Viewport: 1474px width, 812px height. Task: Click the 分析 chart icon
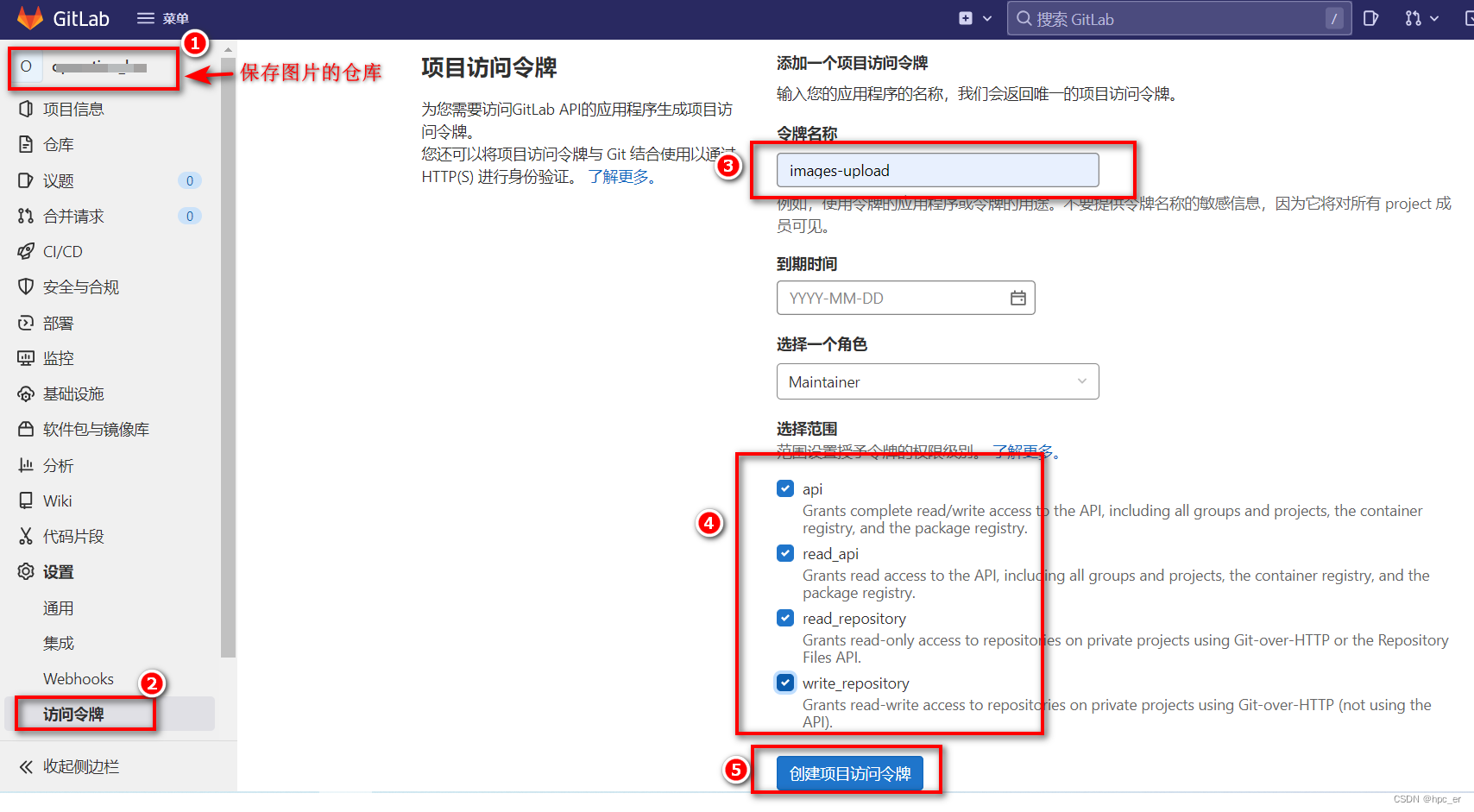(x=26, y=465)
